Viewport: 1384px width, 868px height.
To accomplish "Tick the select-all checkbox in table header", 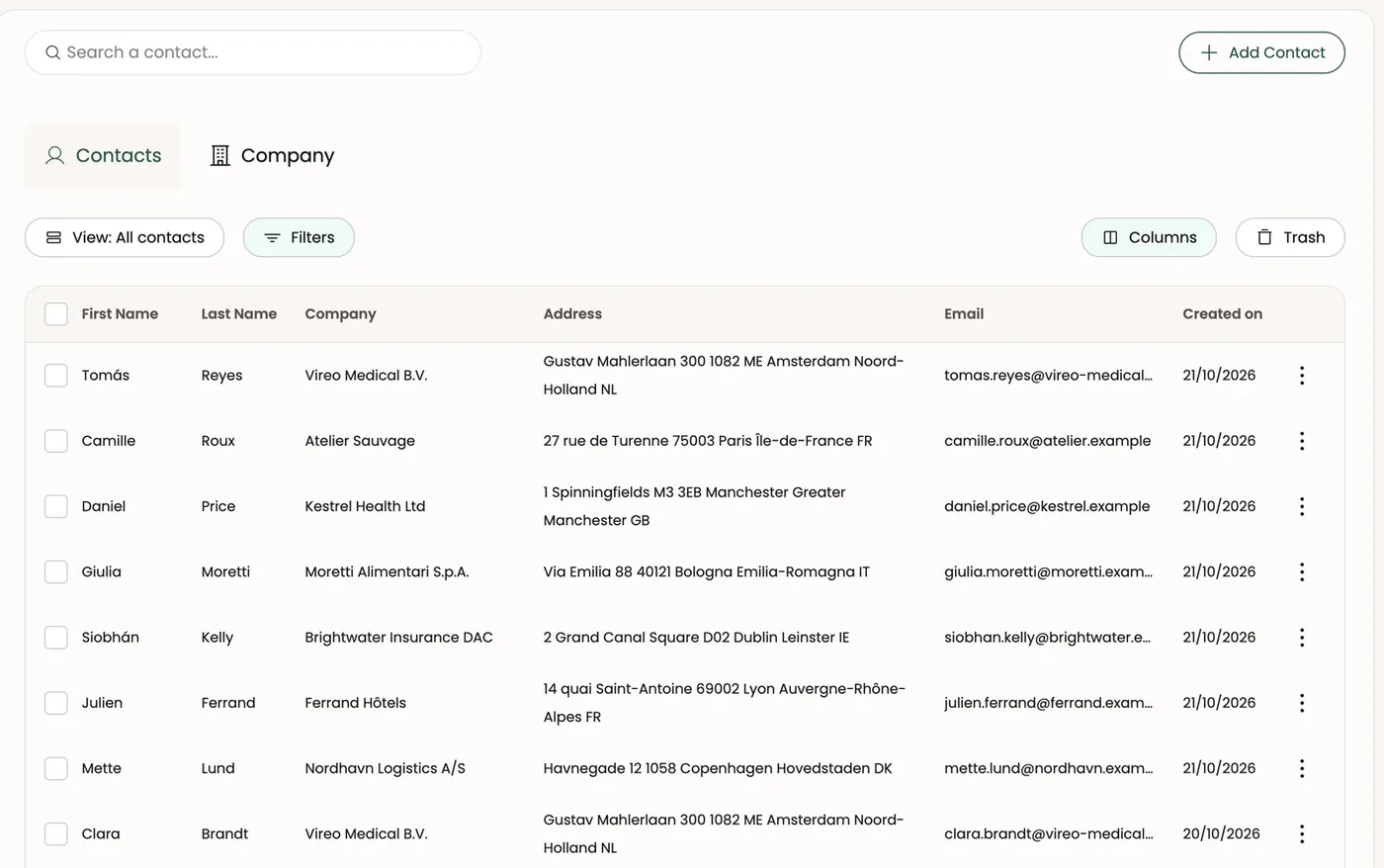I will point(56,314).
